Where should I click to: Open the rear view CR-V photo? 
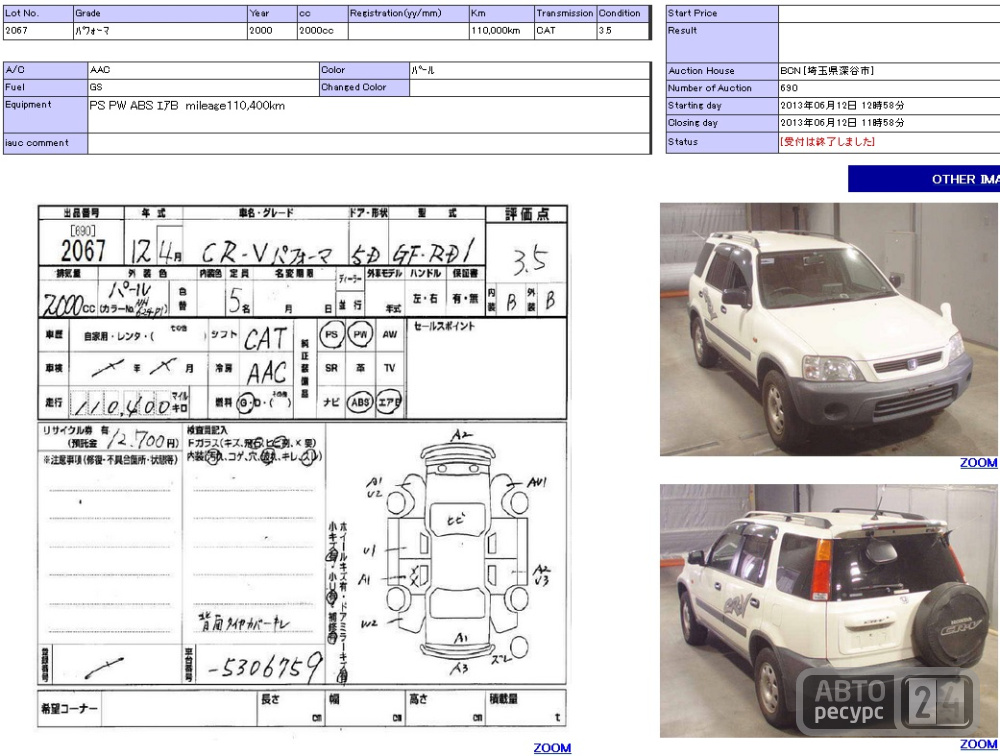(x=828, y=611)
